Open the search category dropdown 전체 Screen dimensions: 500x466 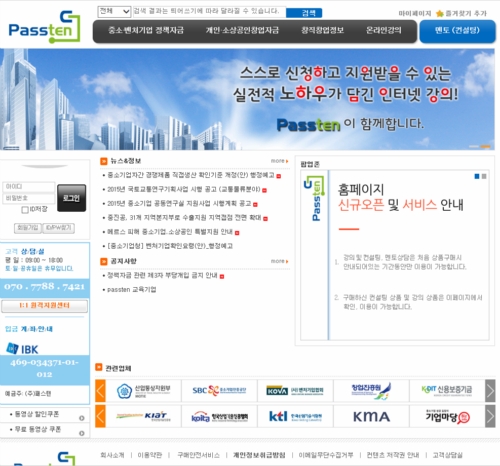click(x=114, y=12)
